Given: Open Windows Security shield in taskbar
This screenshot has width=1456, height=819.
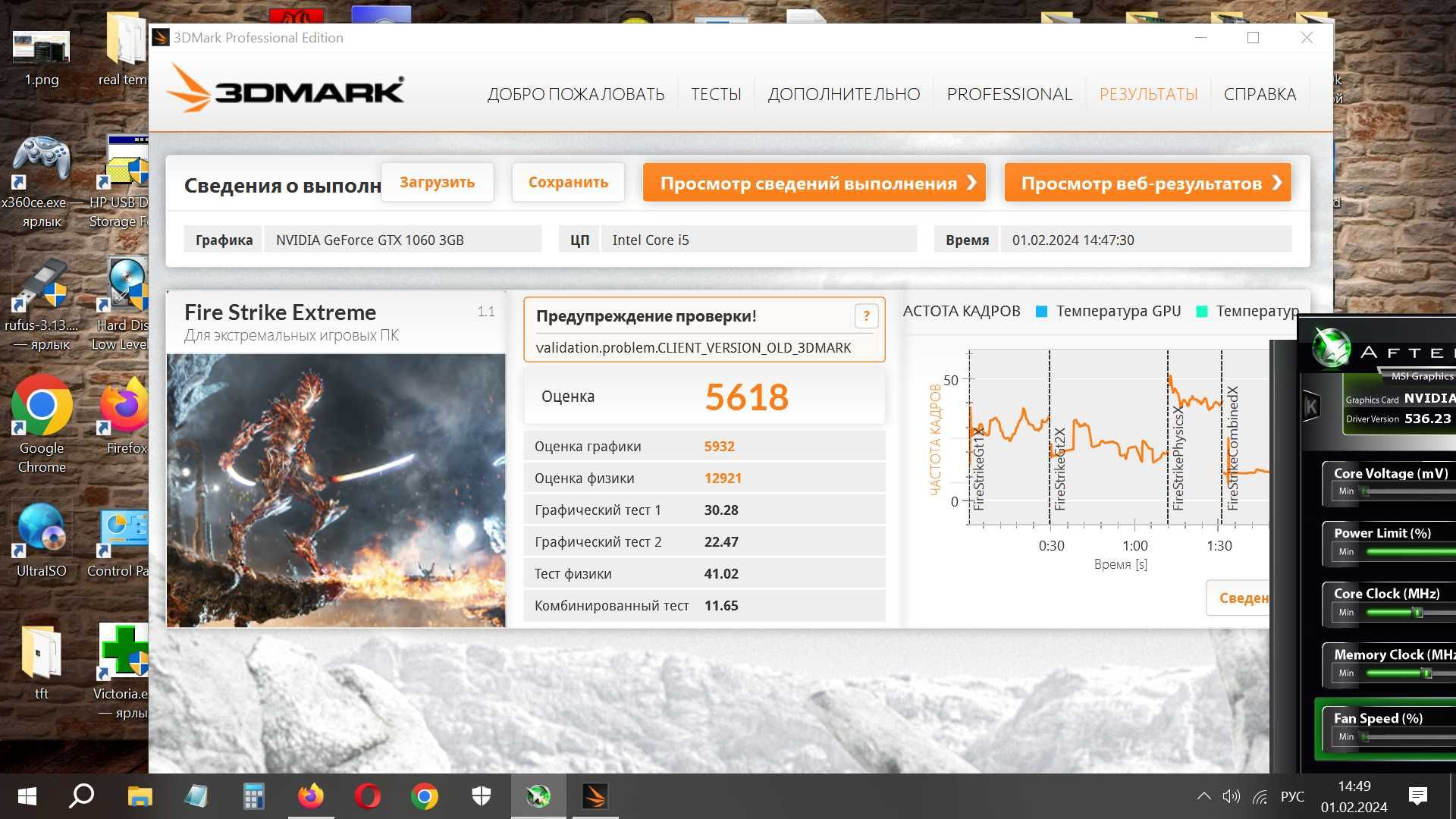Looking at the screenshot, I should pyautogui.click(x=482, y=796).
